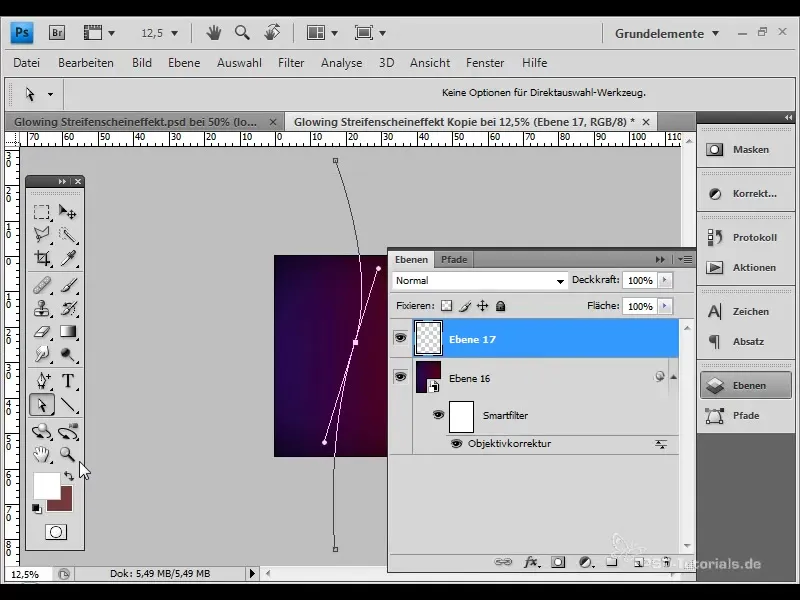Open the zoom level 12,5 dropdown
800x600 pixels.
174,33
